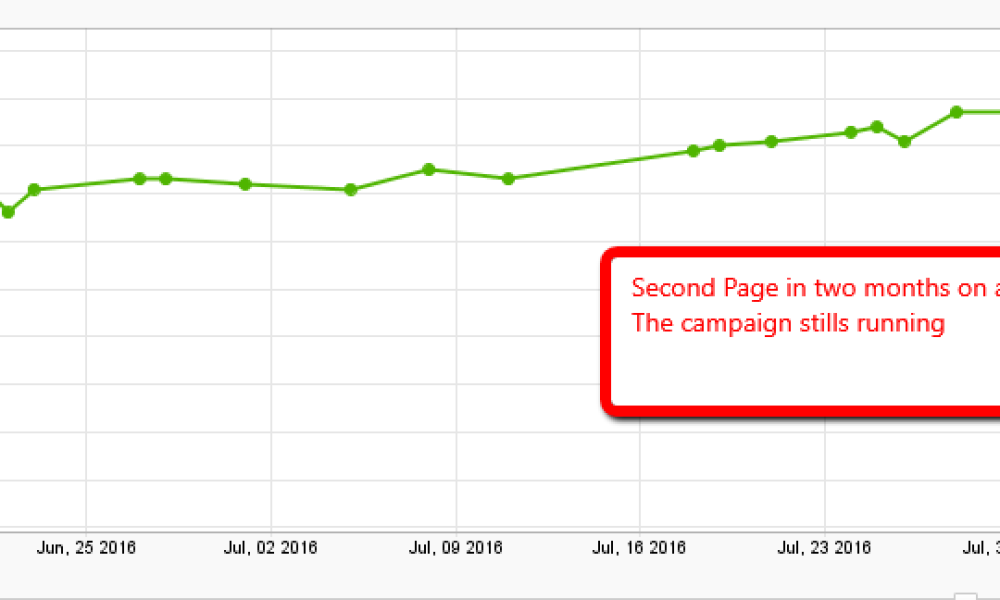Click the pair of close data points mid-chart

click(x=152, y=178)
